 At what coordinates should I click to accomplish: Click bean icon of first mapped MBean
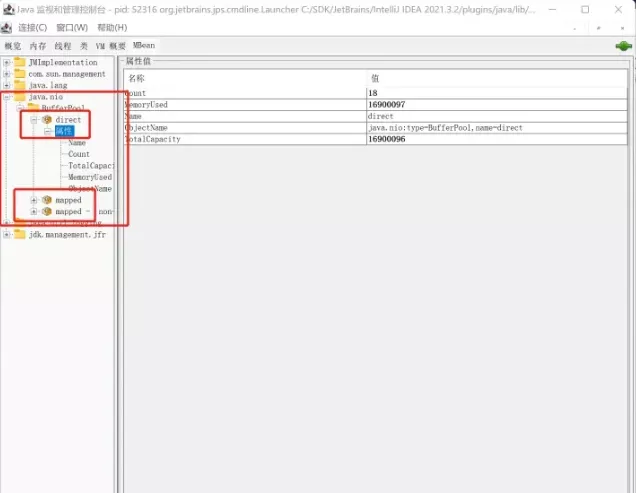click(47, 200)
